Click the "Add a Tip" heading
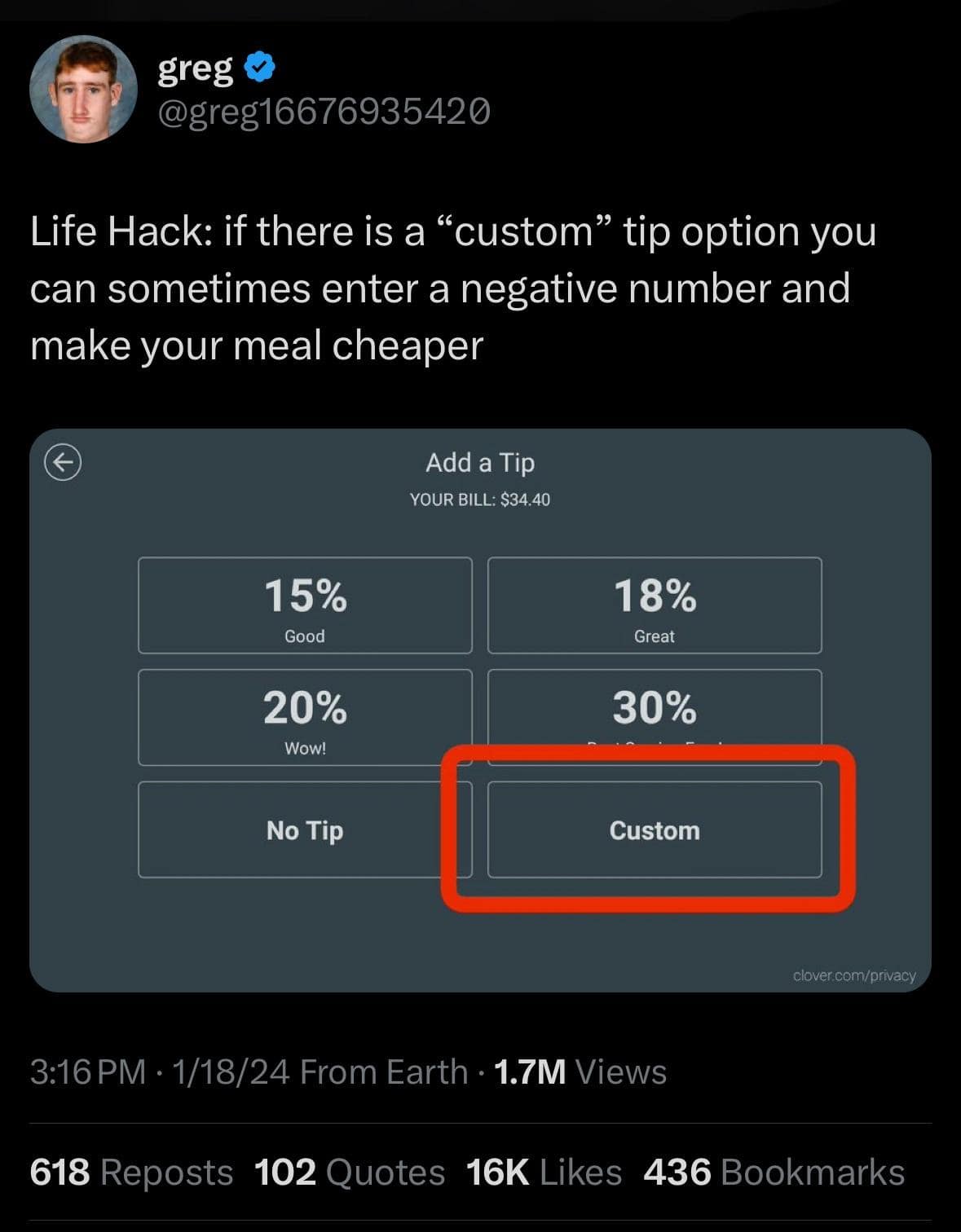 (x=480, y=463)
